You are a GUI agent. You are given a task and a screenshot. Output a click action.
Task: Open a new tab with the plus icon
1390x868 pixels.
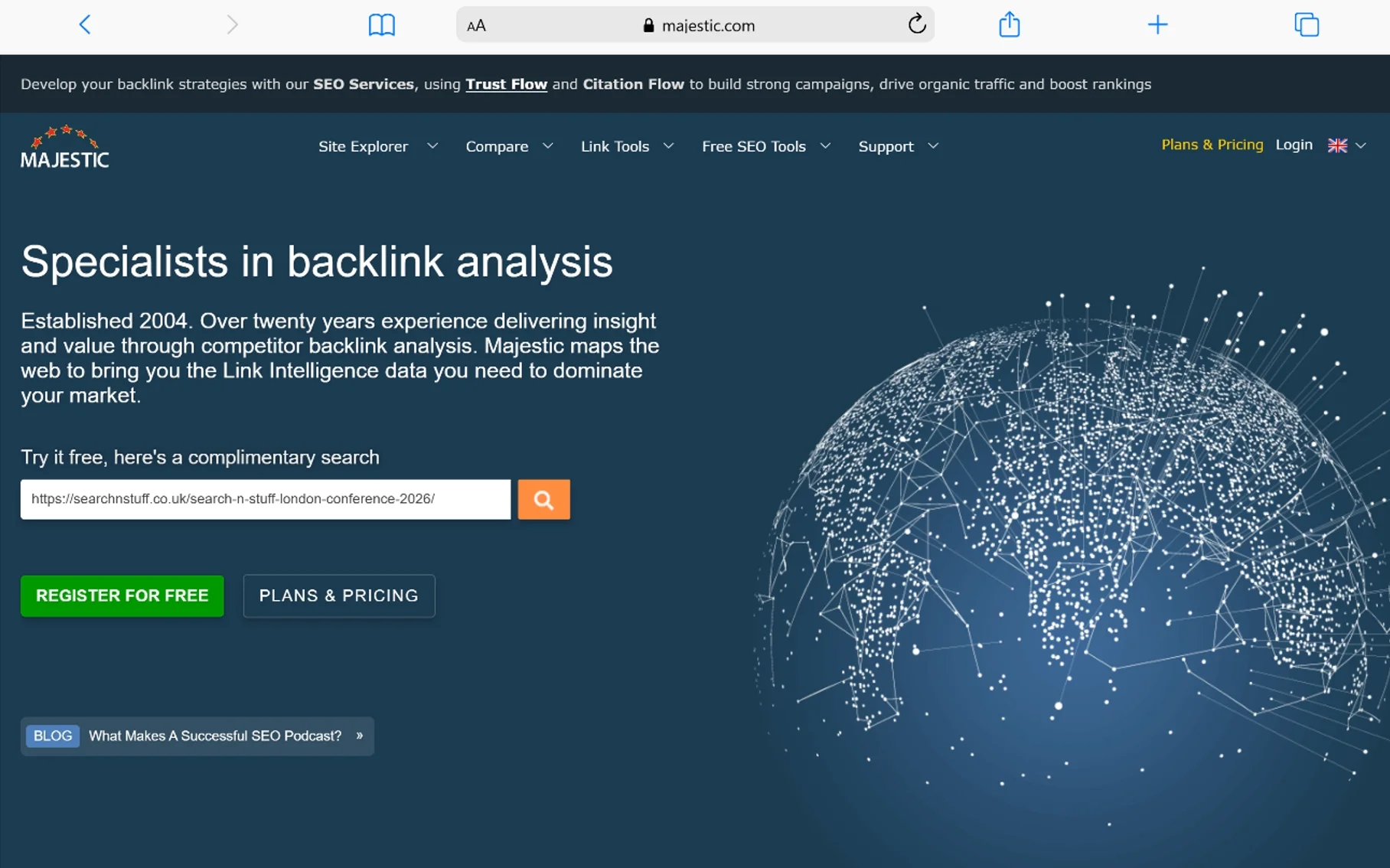point(1158,24)
